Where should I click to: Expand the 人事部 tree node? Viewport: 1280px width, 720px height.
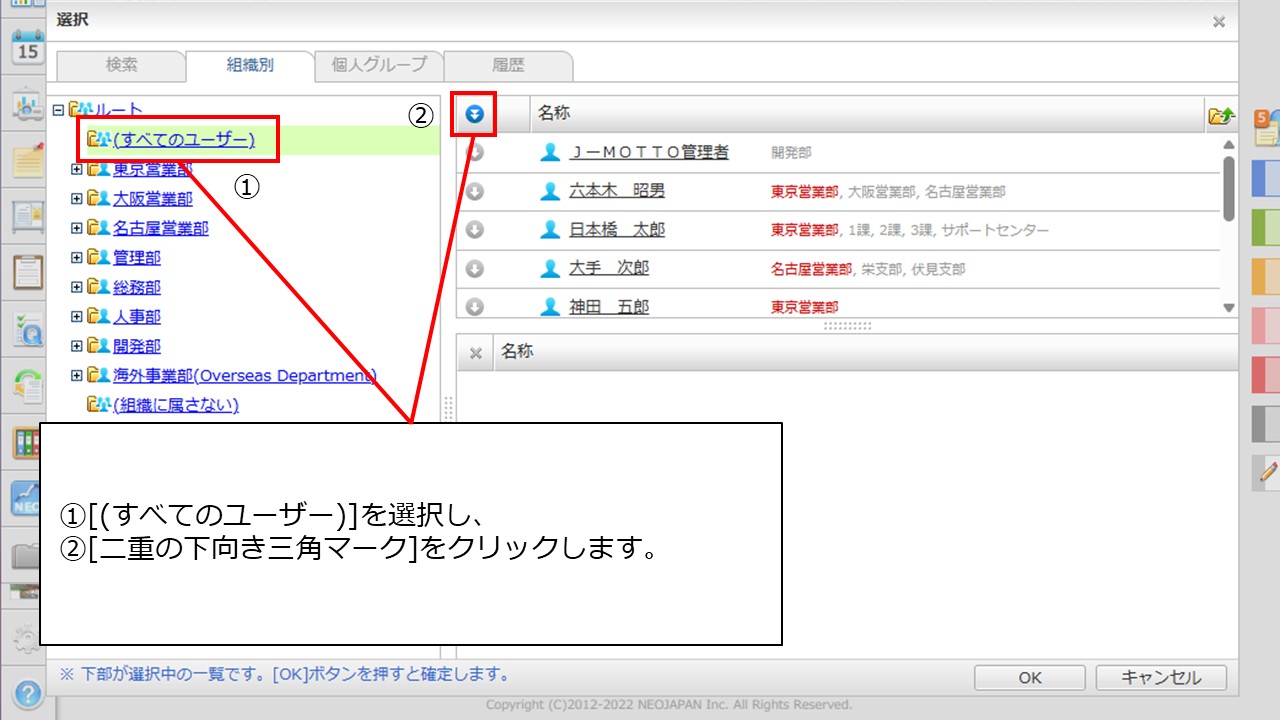[x=77, y=317]
